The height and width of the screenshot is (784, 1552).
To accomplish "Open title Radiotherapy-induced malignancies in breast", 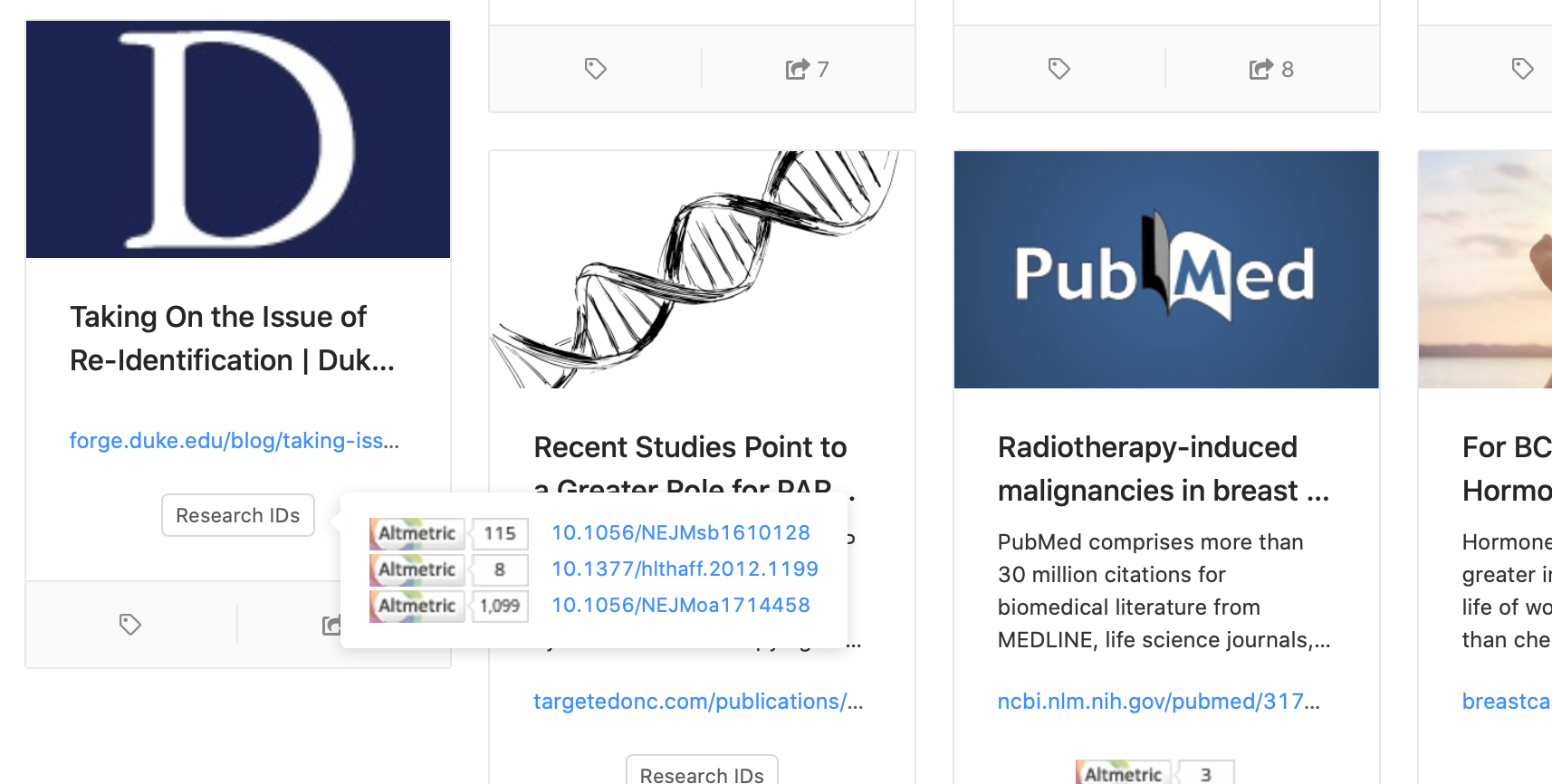I will pos(1164,469).
